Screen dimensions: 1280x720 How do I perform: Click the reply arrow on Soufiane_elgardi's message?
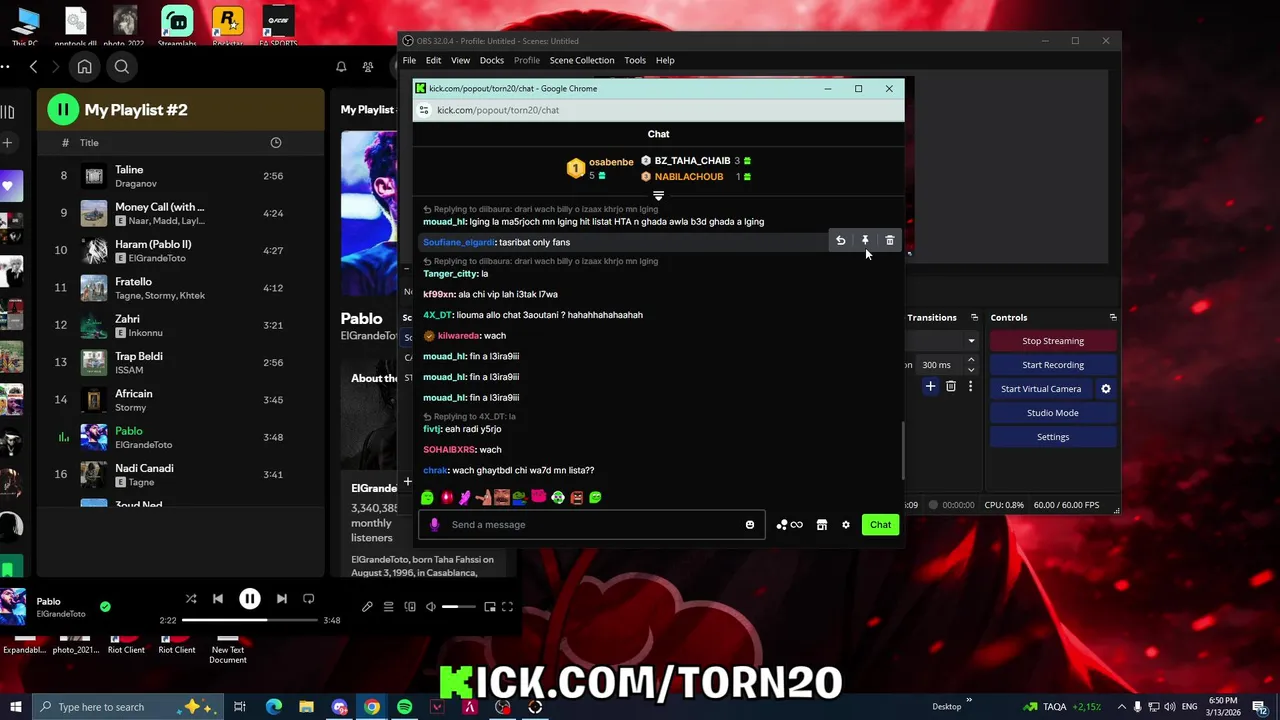click(x=840, y=241)
